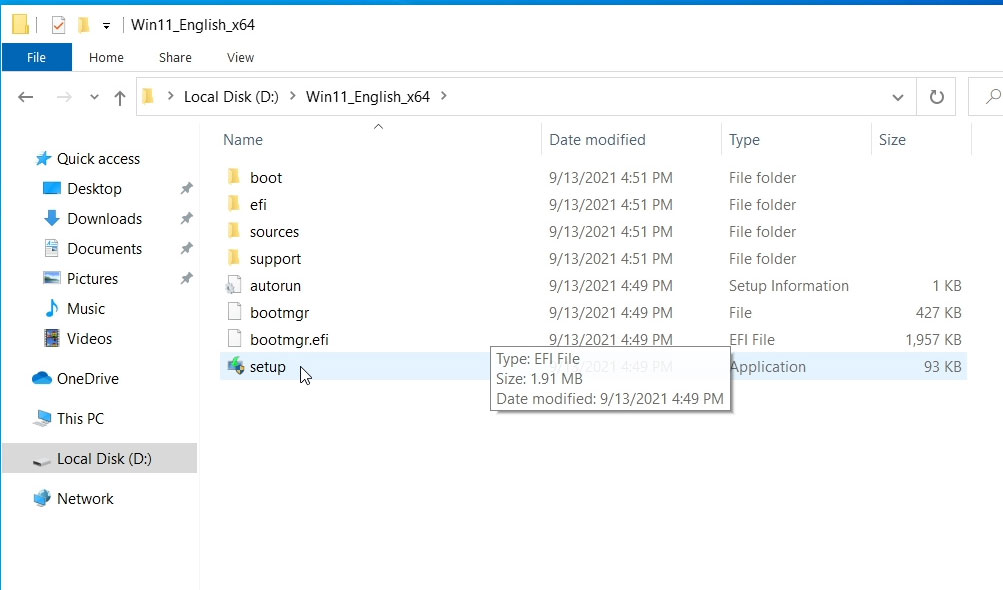Open the address bar history dropdown

click(897, 97)
